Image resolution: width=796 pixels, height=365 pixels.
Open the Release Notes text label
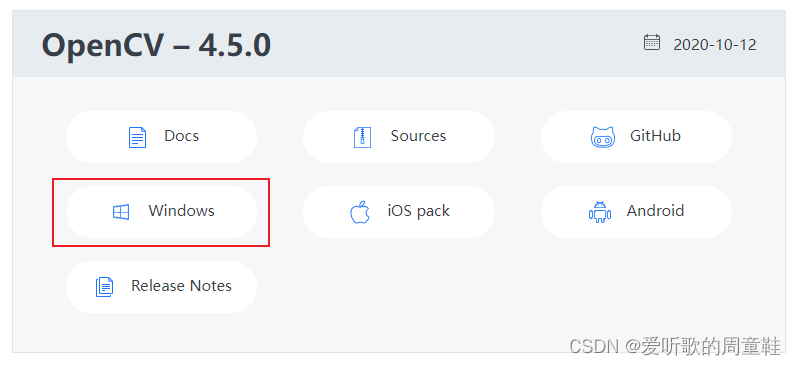point(181,286)
